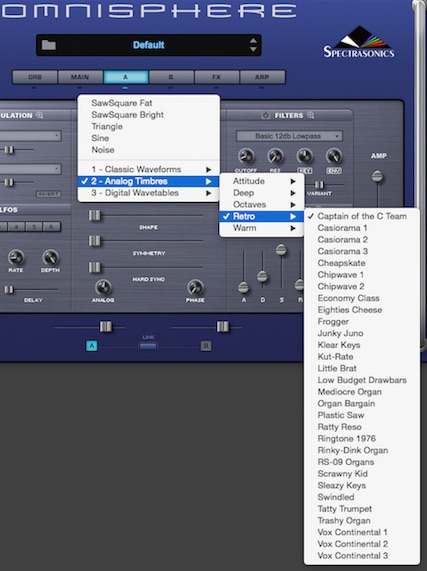This screenshot has height=571, width=427.
Task: Select Eighties Cheese timbre
Action: (362, 310)
